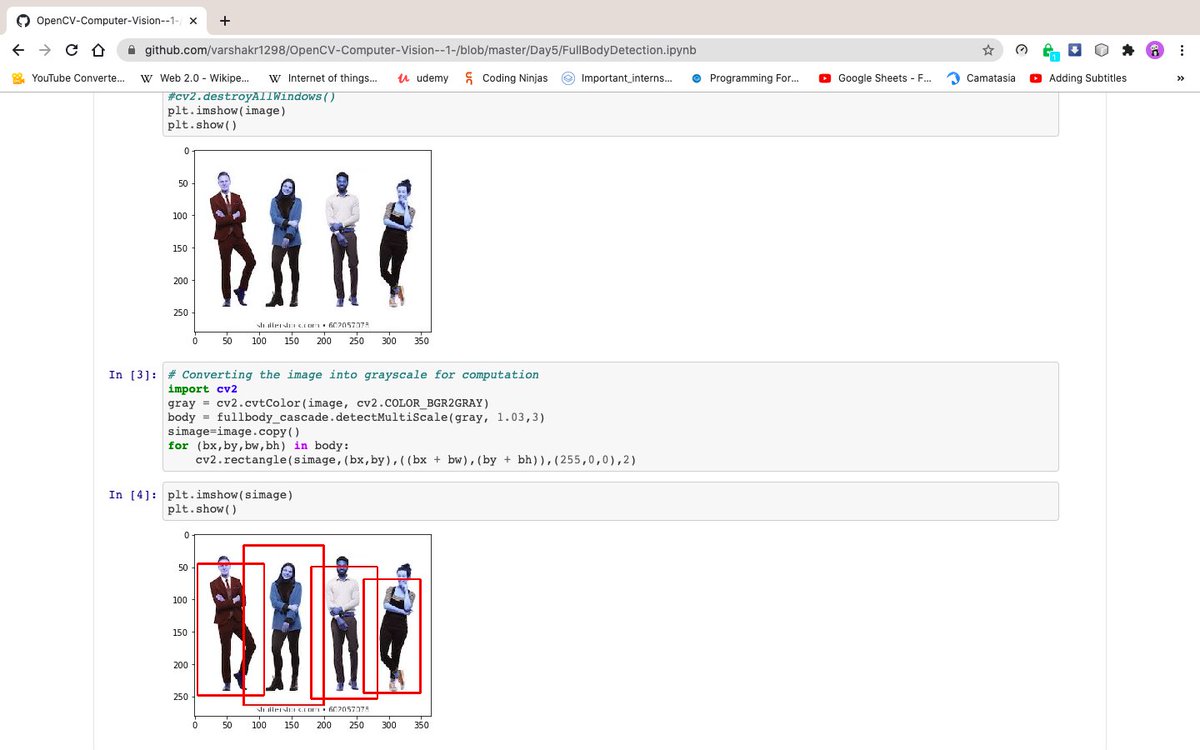The height and width of the screenshot is (750, 1200).
Task: Click the GitHub Octocat favicon on the tab
Action: point(23,18)
